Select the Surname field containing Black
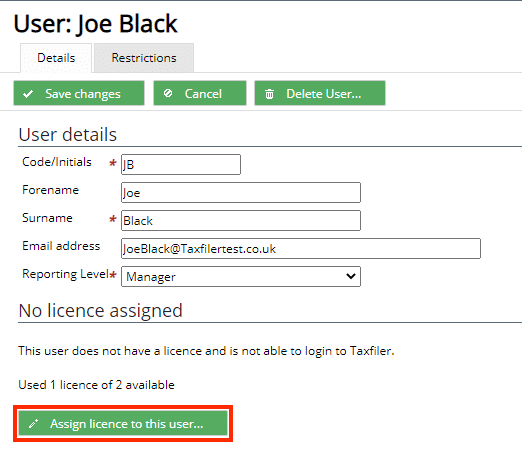 pyautogui.click(x=241, y=220)
